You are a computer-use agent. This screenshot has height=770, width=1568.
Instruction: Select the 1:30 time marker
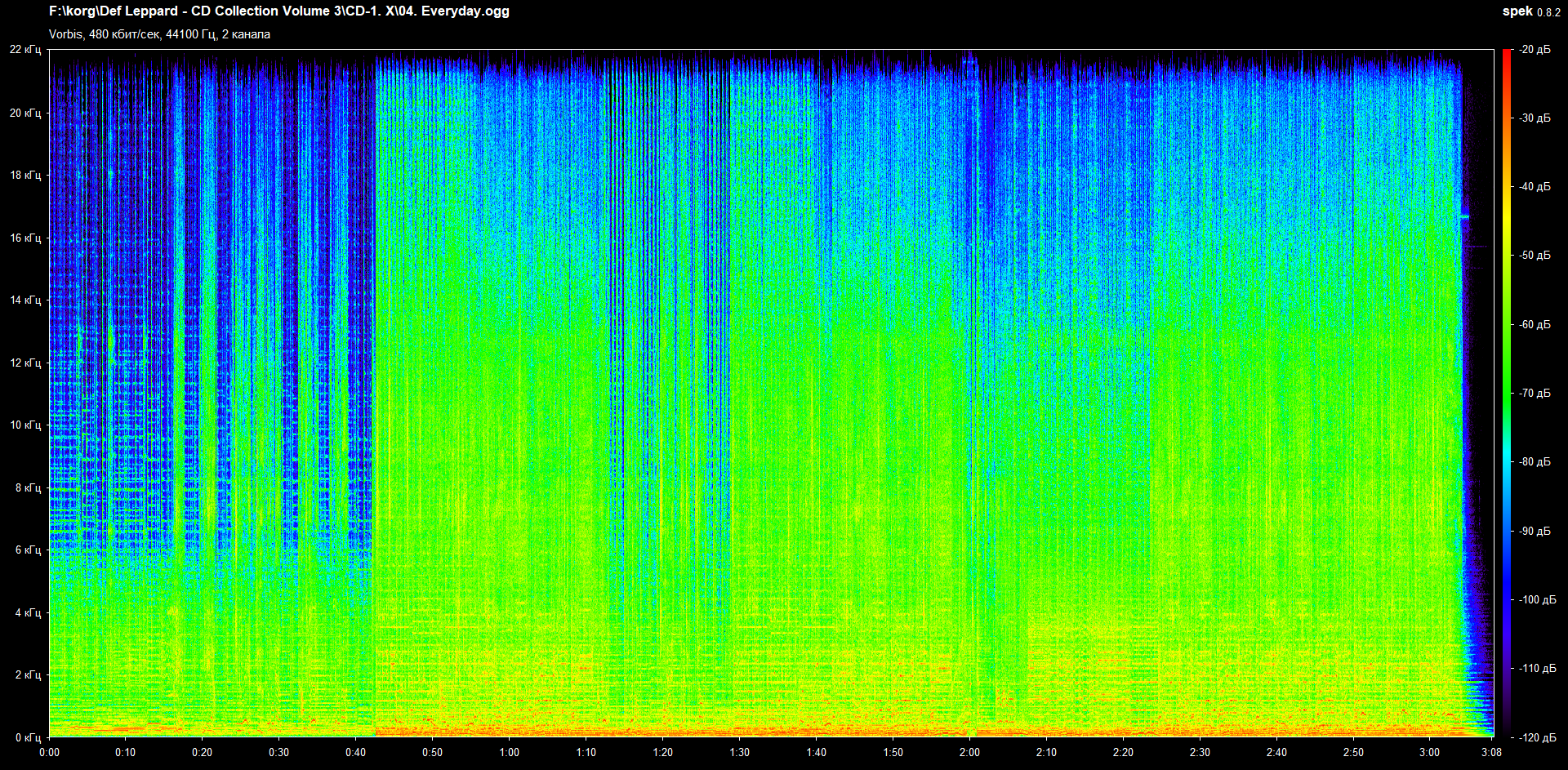tap(739, 752)
